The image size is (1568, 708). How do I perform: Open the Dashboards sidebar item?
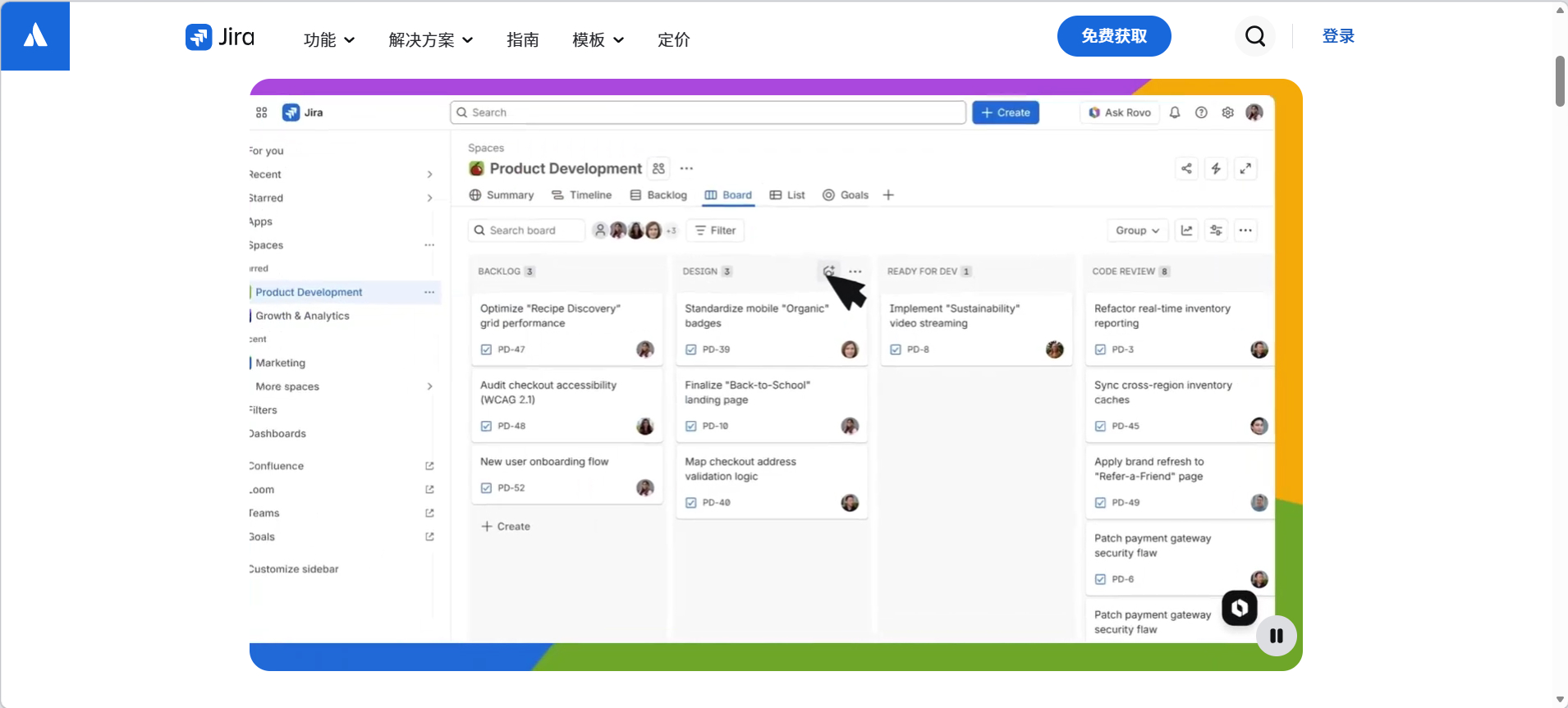pyautogui.click(x=277, y=434)
